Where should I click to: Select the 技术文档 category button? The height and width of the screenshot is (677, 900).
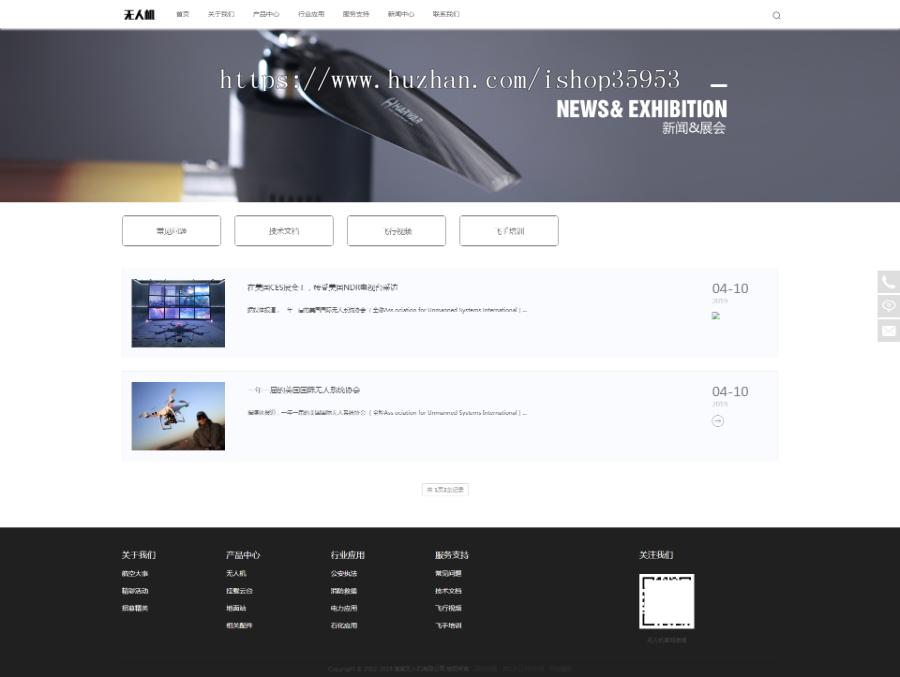(x=284, y=231)
